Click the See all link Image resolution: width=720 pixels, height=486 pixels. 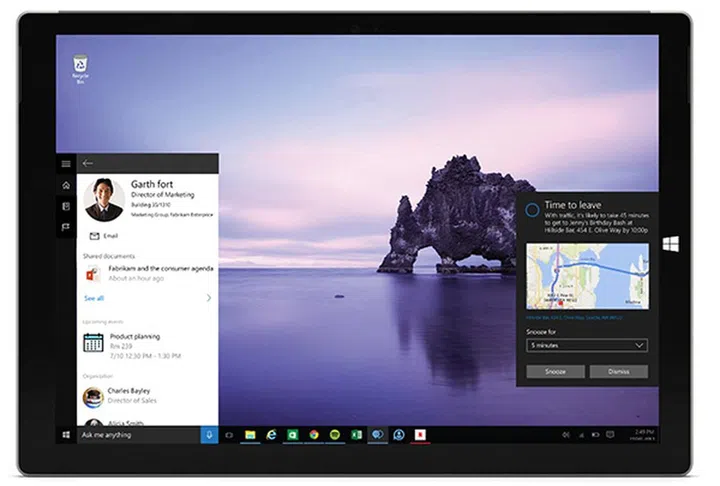93,298
